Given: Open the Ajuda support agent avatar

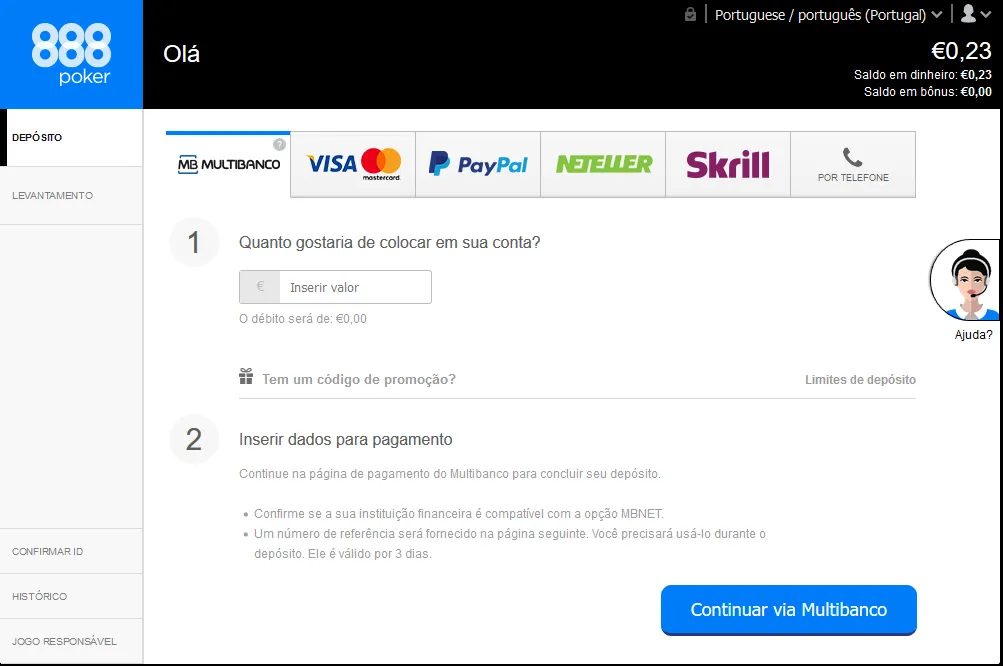Looking at the screenshot, I should (966, 280).
